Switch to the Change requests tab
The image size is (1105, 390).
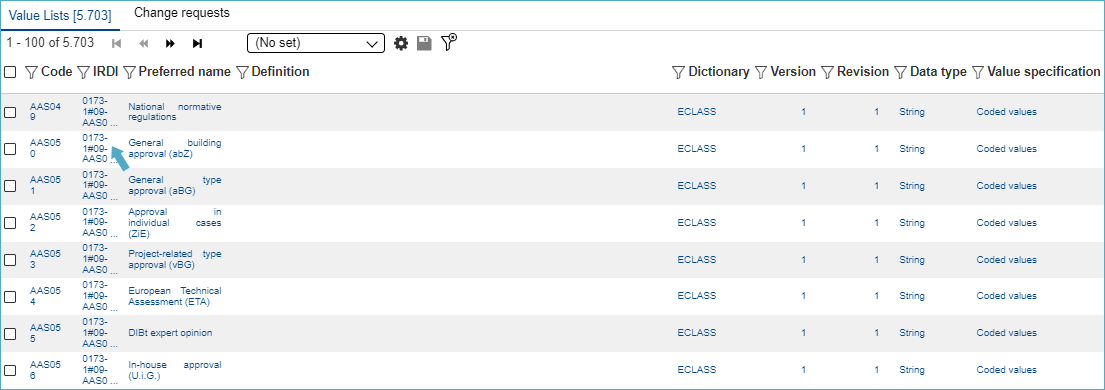[x=182, y=13]
